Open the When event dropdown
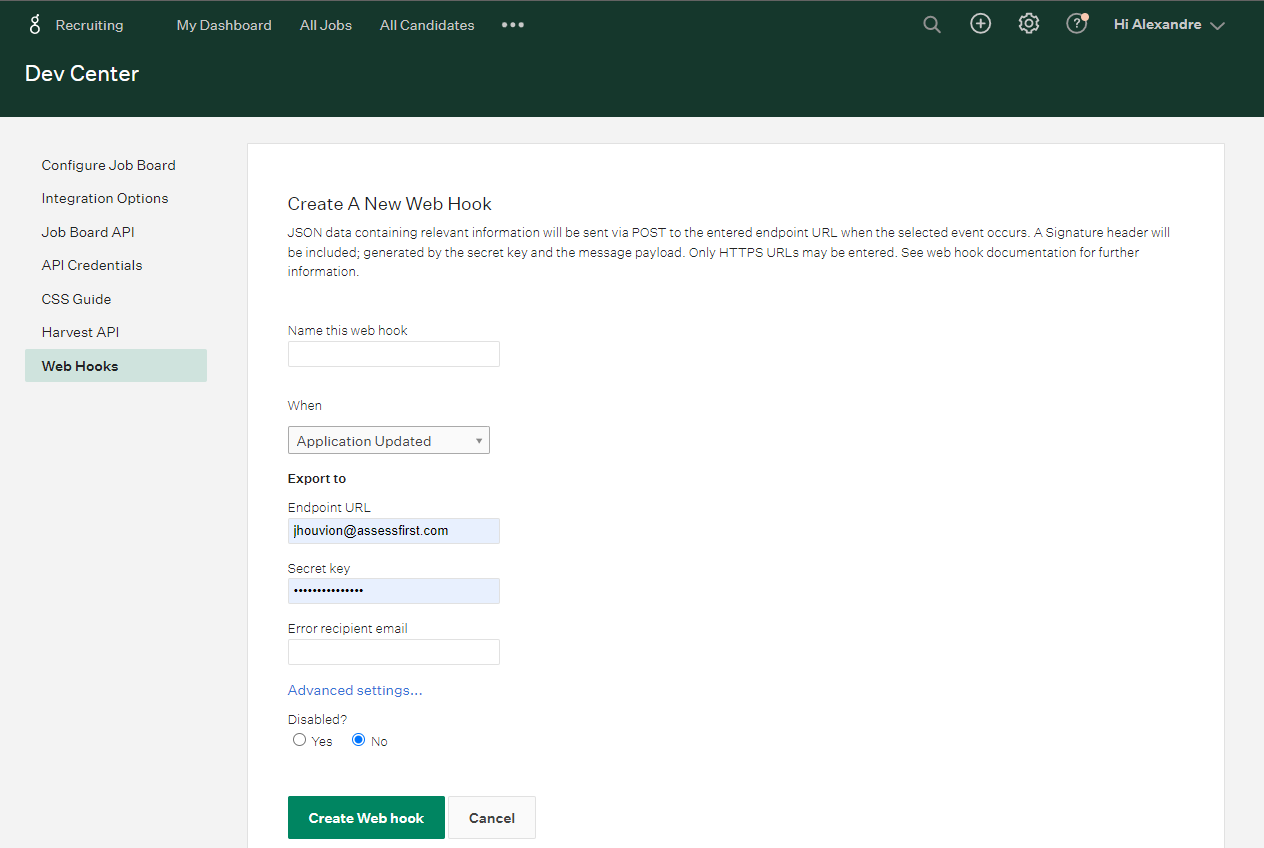Viewport: 1264px width, 848px height. [x=389, y=440]
